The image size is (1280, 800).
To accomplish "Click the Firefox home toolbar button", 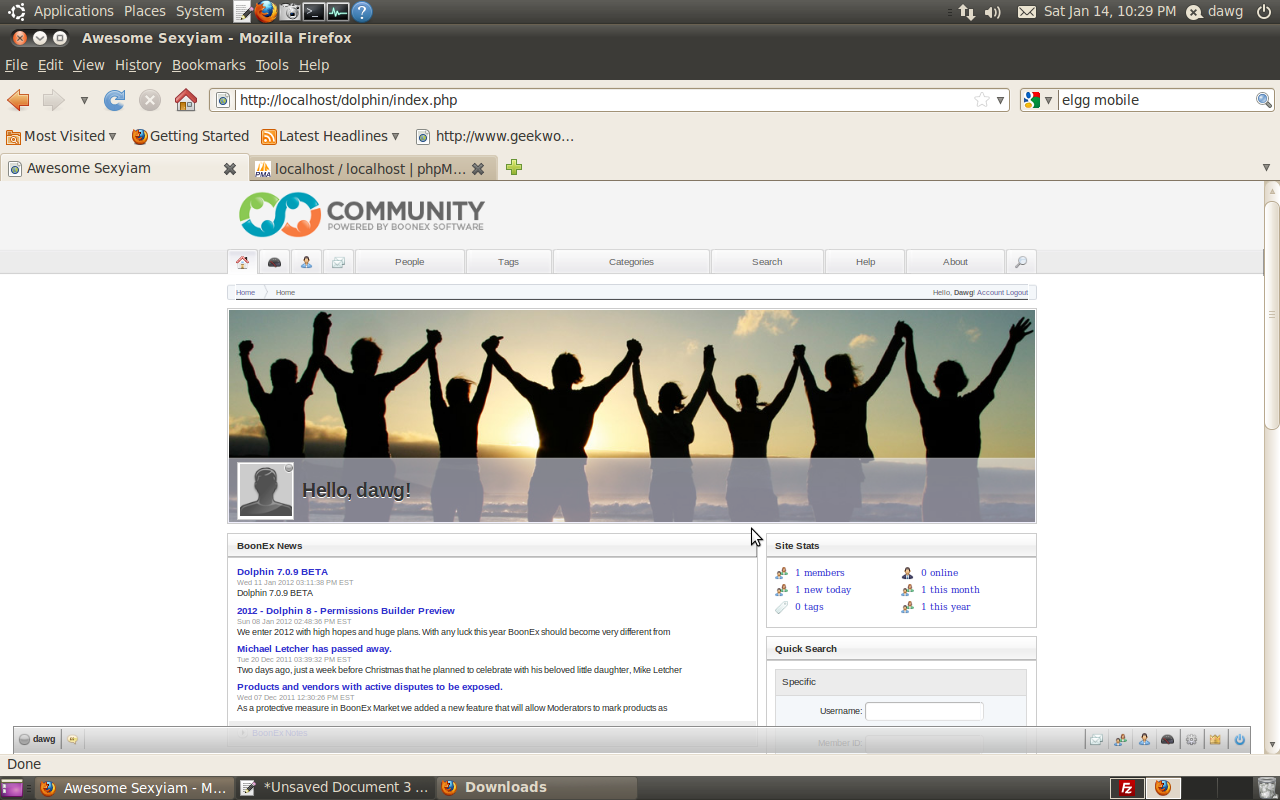I will click(185, 100).
